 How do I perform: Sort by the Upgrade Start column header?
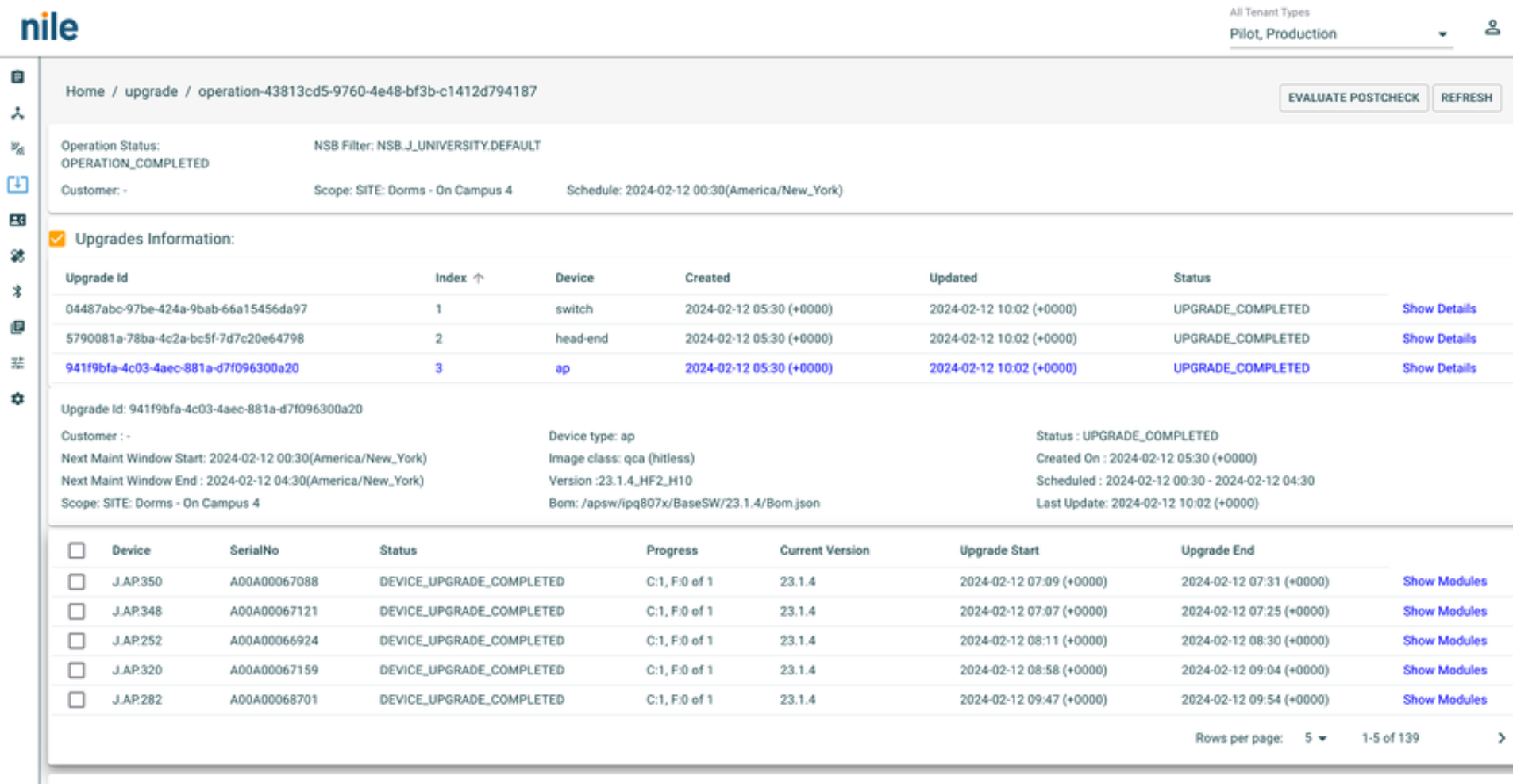(999, 551)
